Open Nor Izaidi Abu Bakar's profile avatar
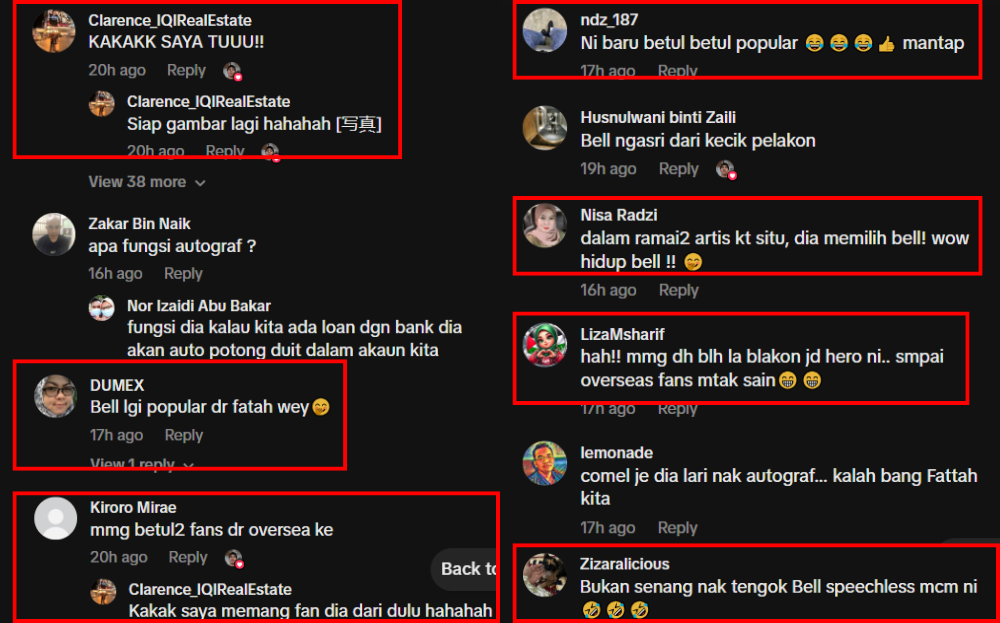This screenshot has height=623, width=1000. click(101, 309)
